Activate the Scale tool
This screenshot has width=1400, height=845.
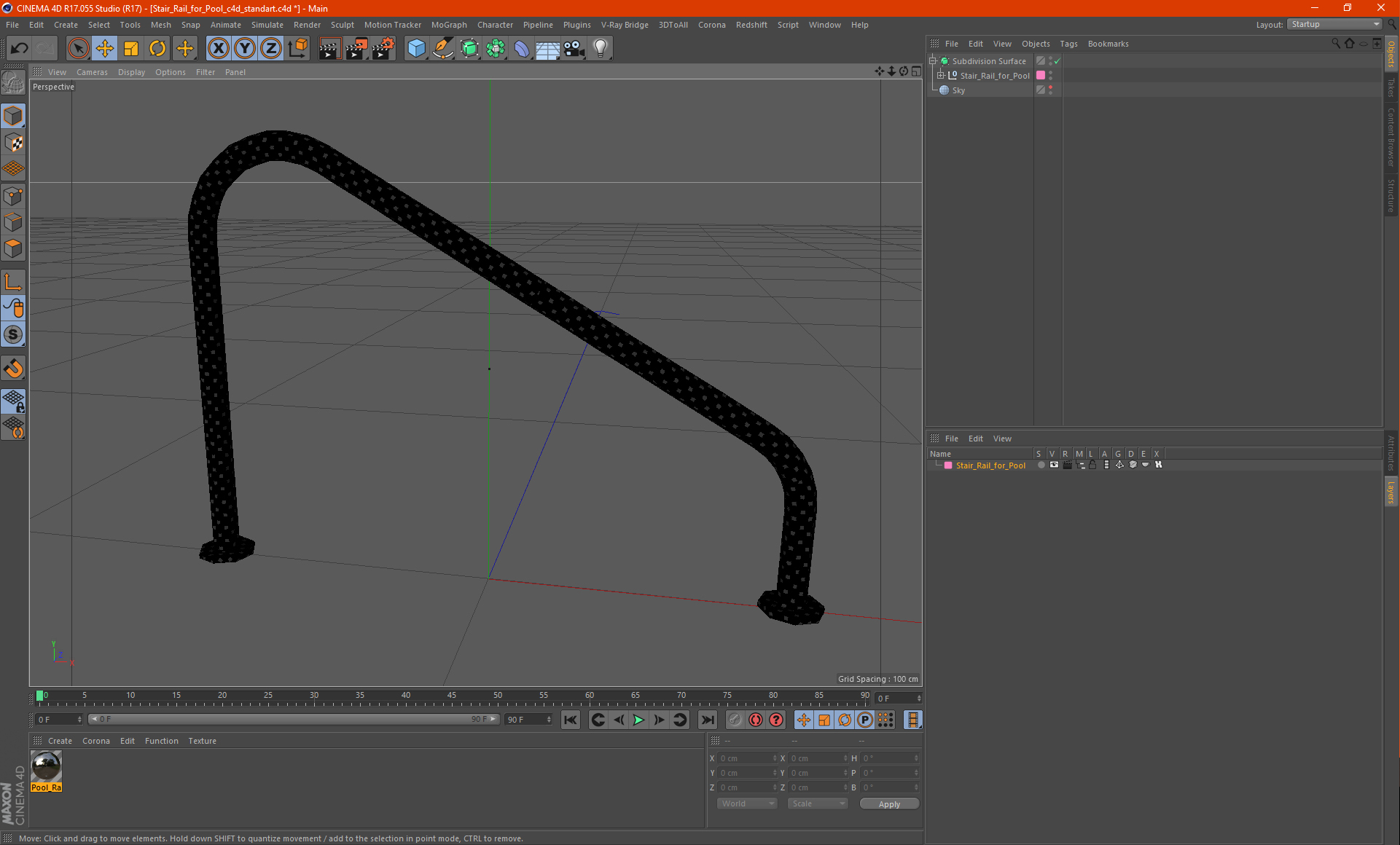point(131,48)
